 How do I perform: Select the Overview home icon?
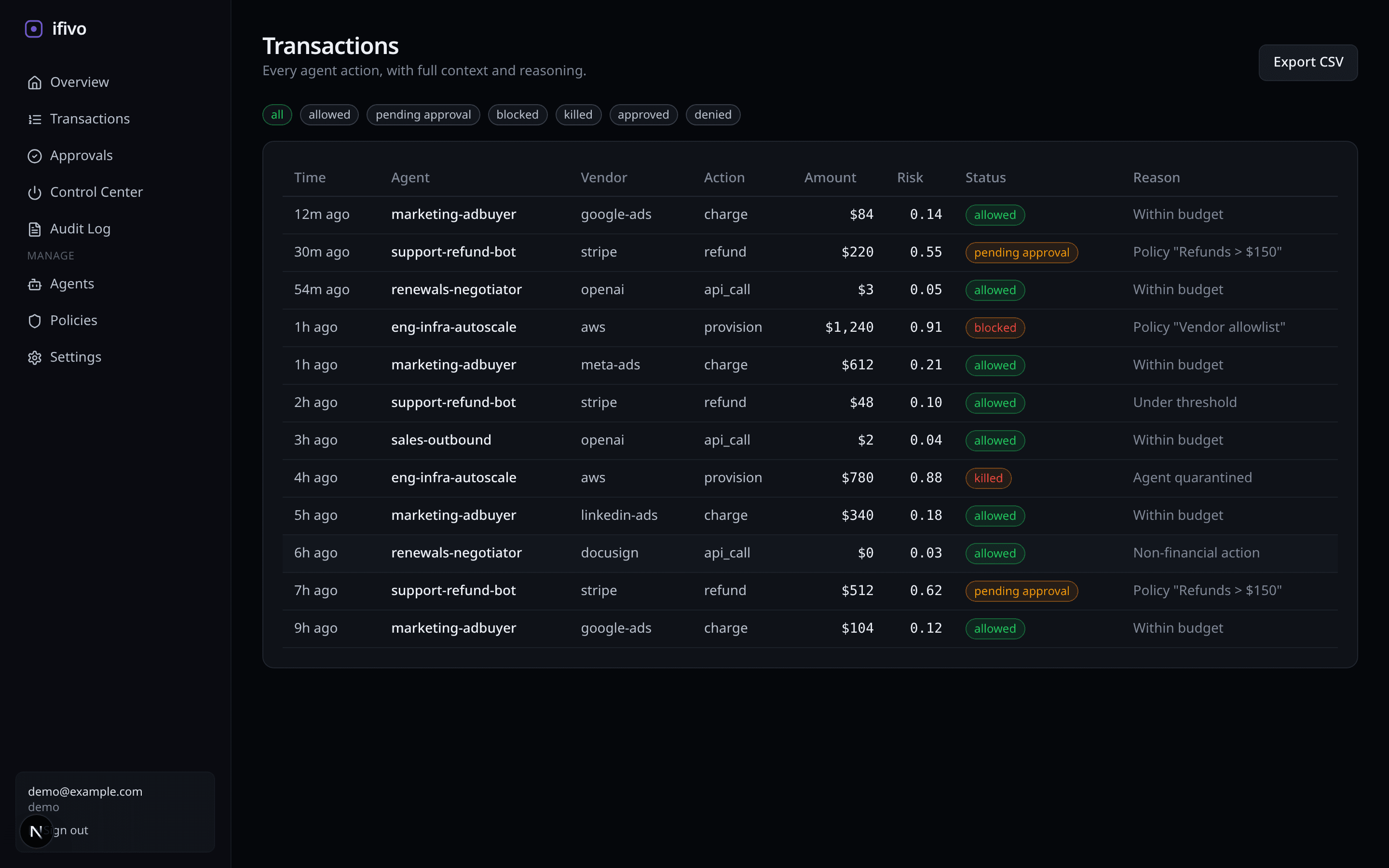34,82
